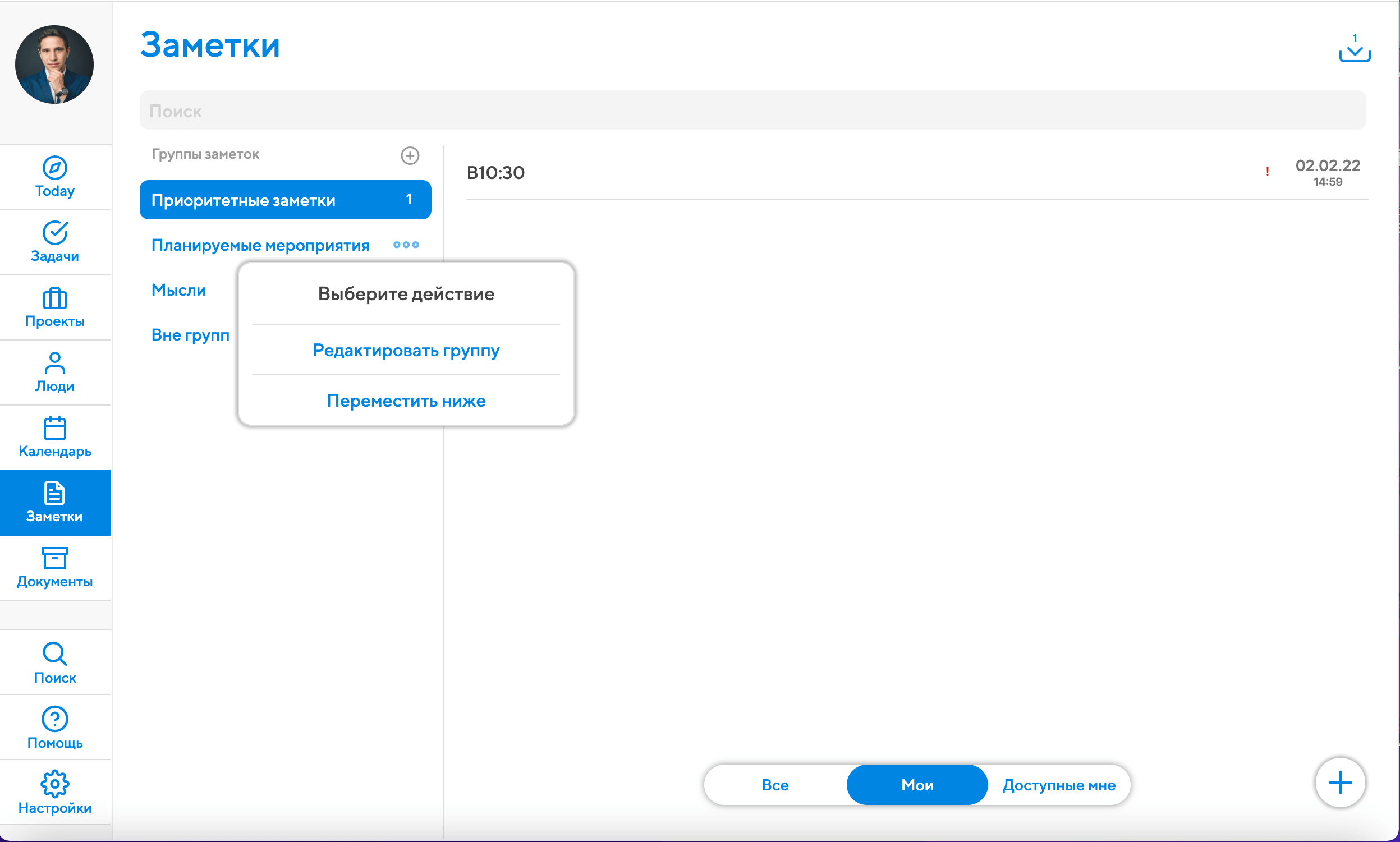Add a new note group
This screenshot has height=842, width=1400.
coord(410,155)
